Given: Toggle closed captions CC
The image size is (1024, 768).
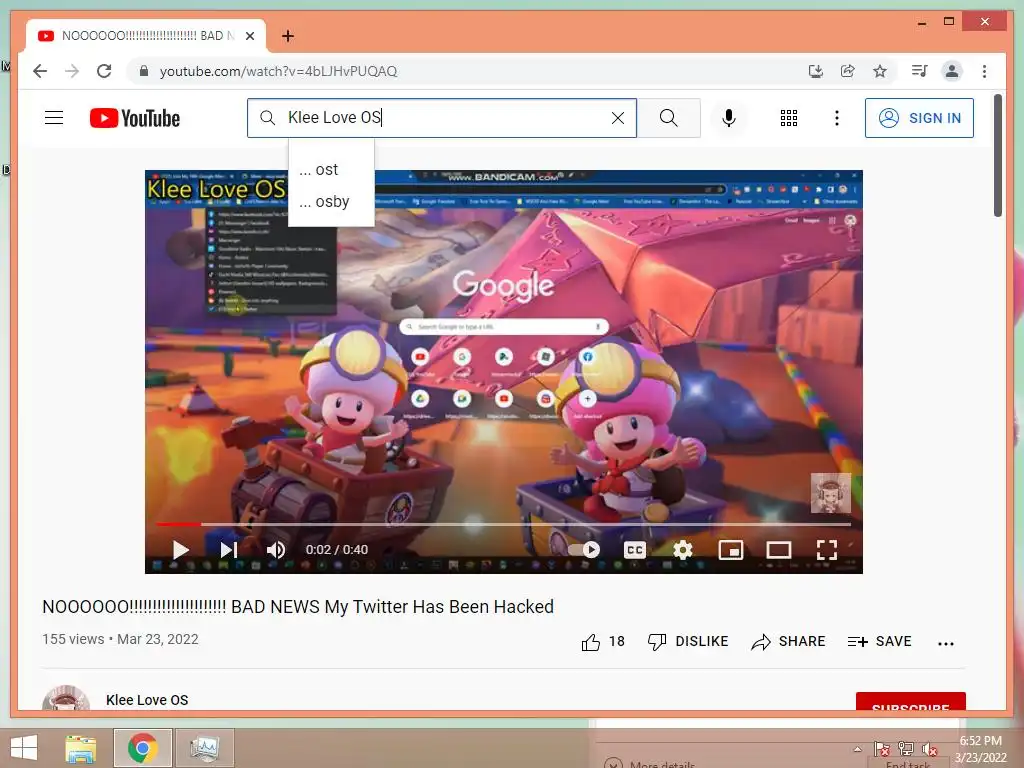Looking at the screenshot, I should [635, 550].
